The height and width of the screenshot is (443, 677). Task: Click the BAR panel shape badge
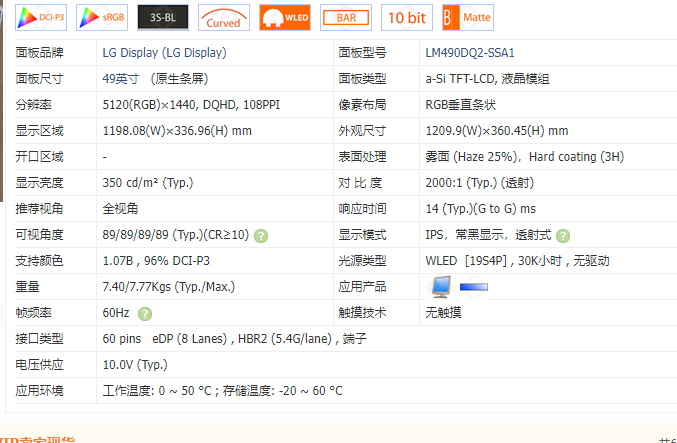click(x=346, y=18)
